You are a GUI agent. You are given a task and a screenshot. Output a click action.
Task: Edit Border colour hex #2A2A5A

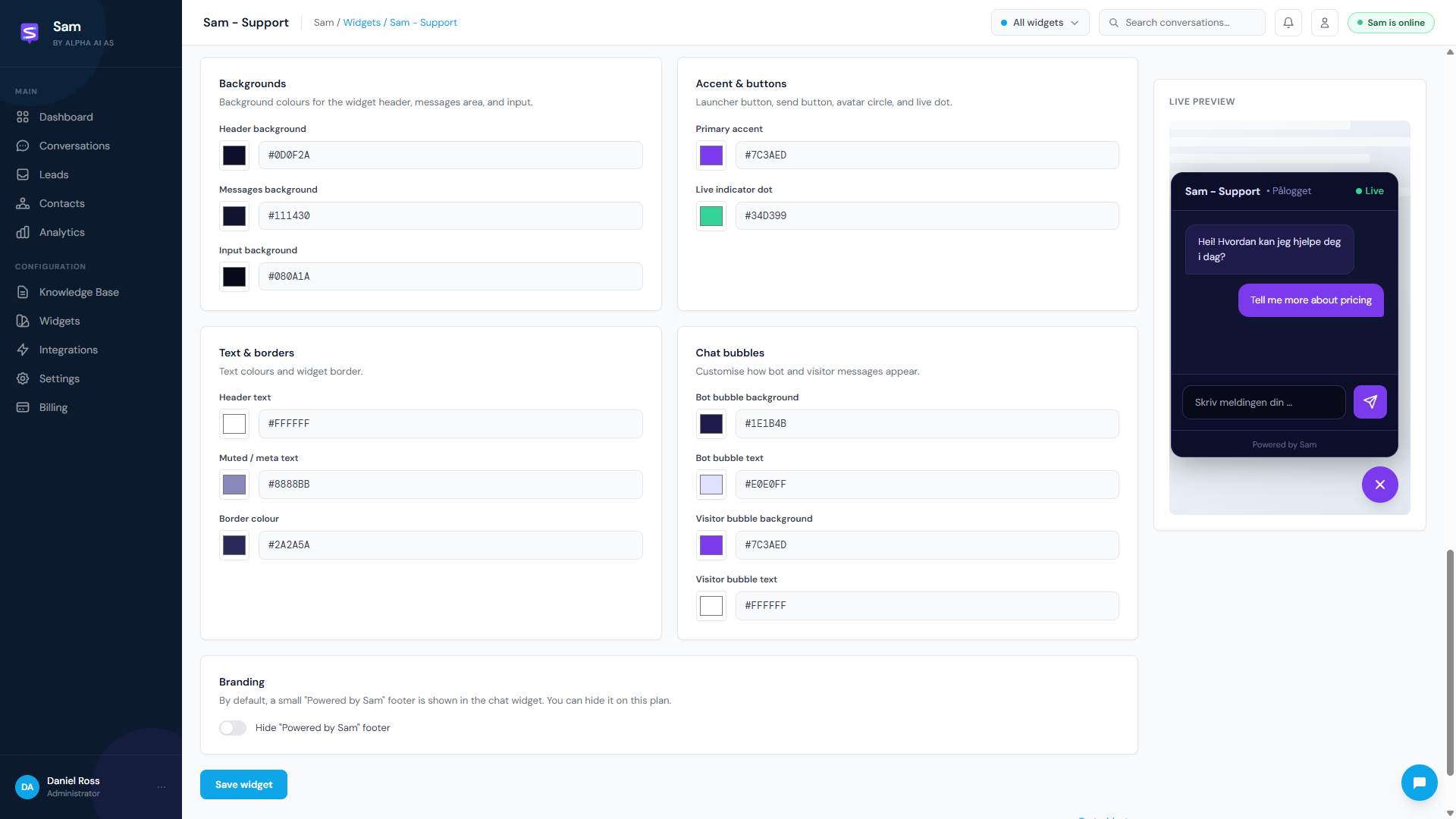coord(450,545)
